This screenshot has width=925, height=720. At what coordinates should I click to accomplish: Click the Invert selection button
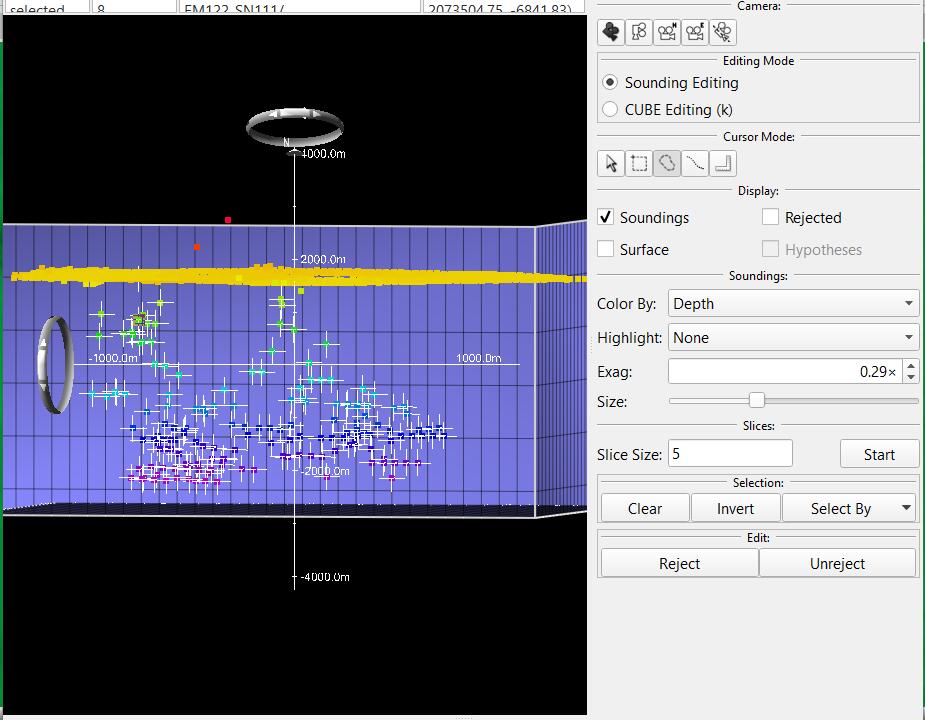[736, 508]
